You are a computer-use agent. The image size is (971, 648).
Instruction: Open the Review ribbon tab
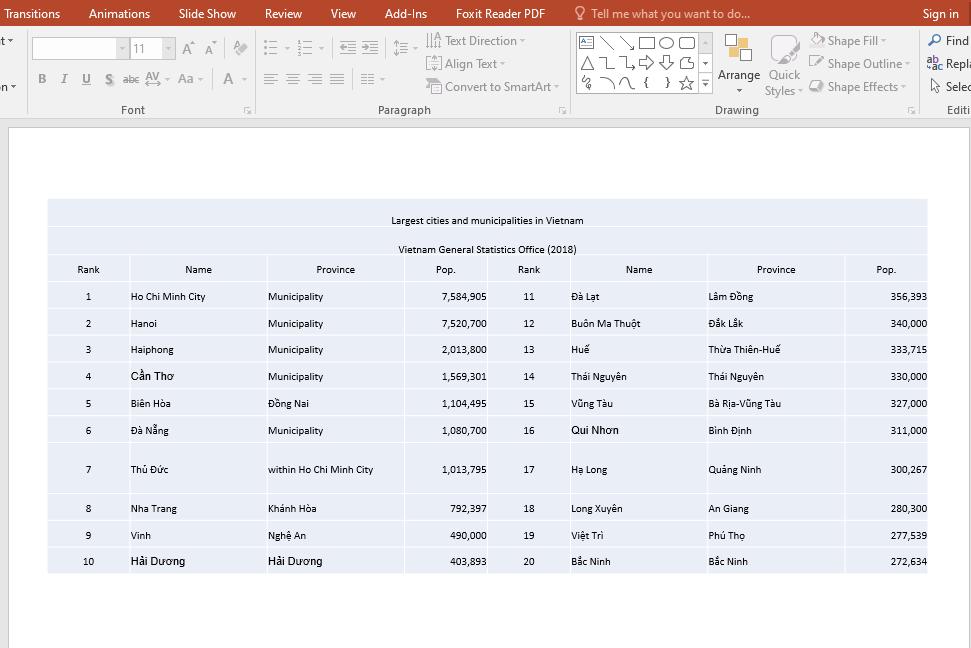point(283,13)
